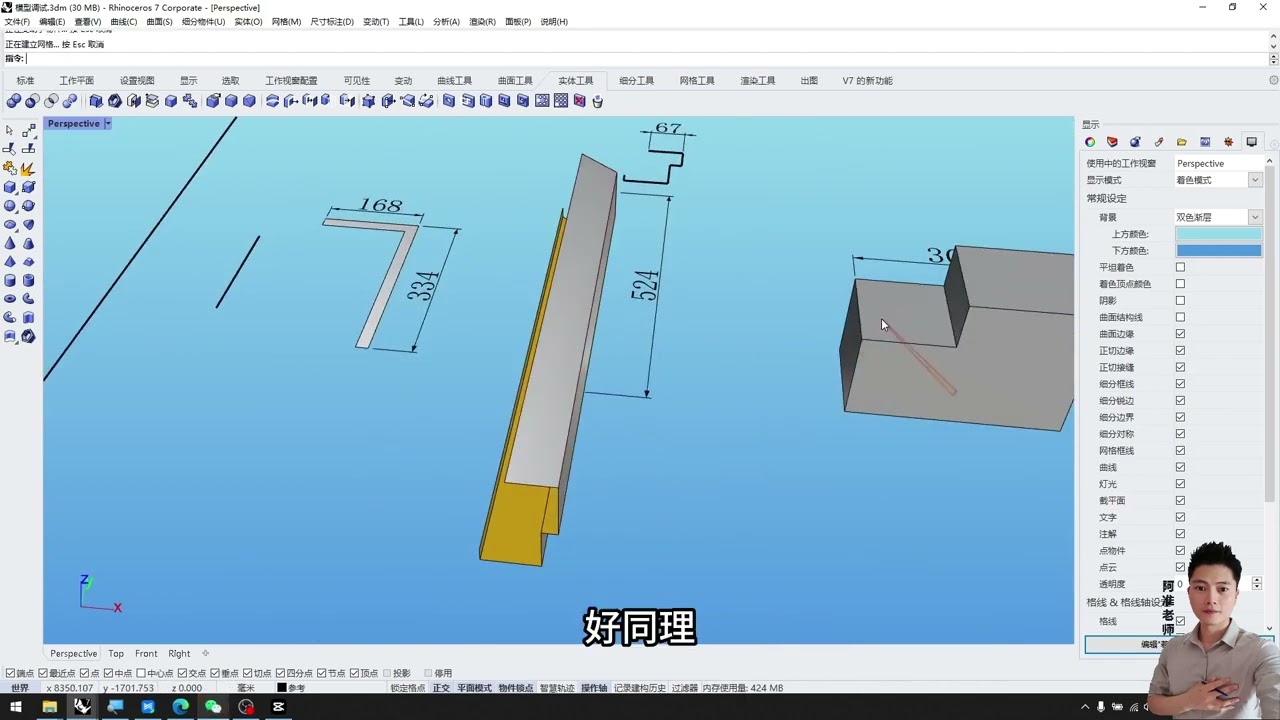
Task: Disable the 网格框线 checkbox
Action: point(1180,450)
